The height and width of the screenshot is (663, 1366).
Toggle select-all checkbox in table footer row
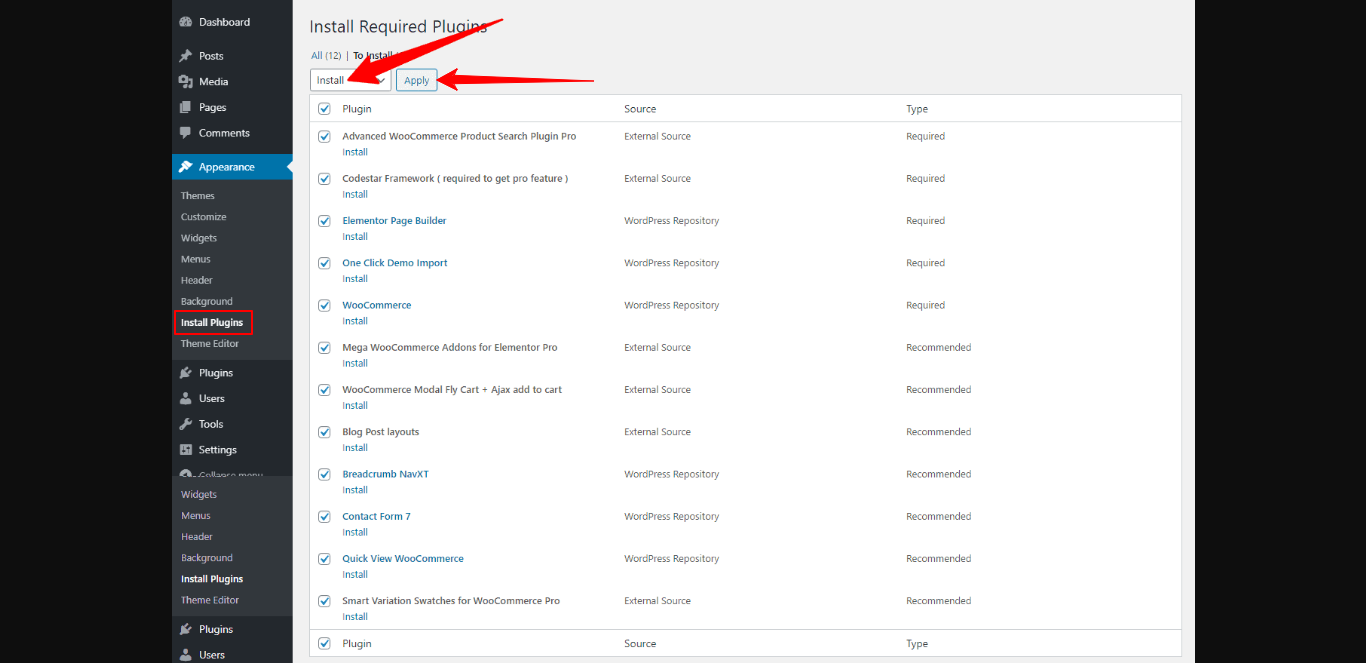(x=324, y=644)
